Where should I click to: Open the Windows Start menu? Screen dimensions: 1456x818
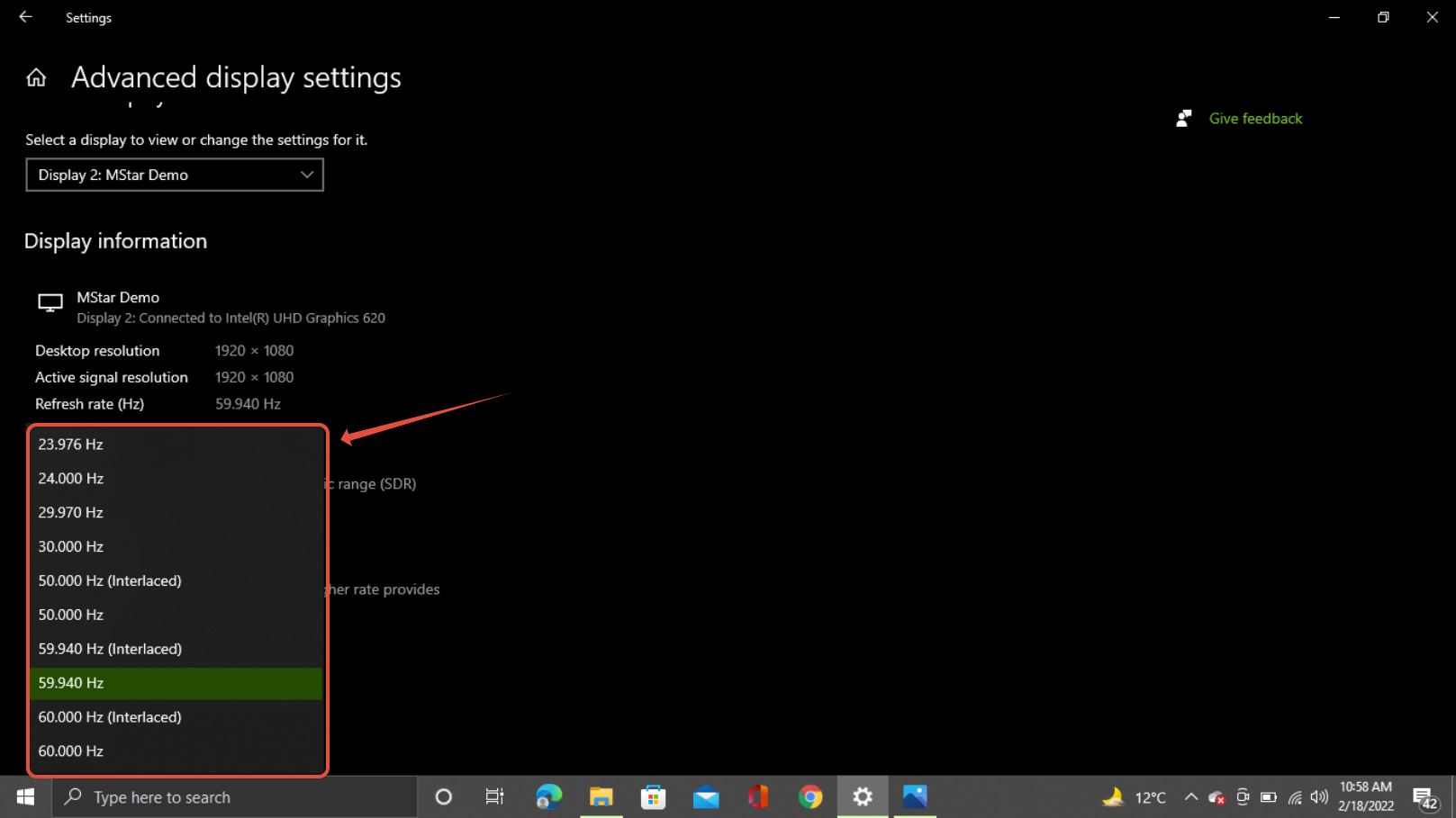[x=25, y=797]
